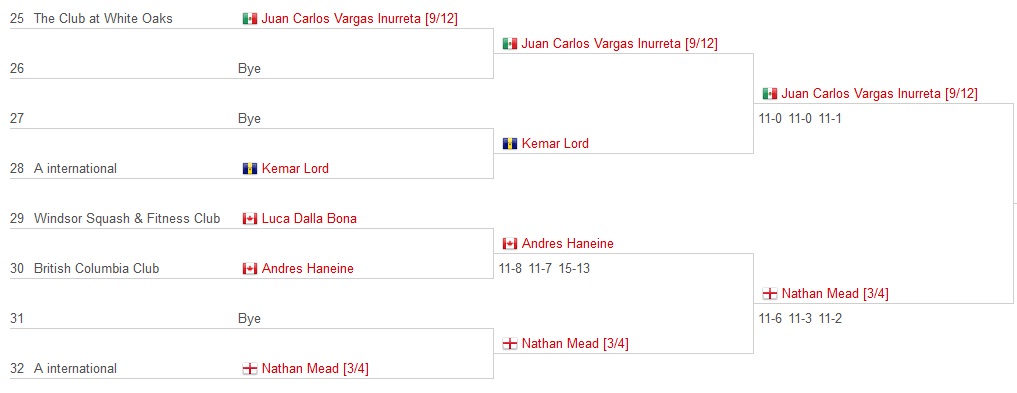Click Mexico flag in third round Vargas Inurreta entry
Image resolution: width=1017 pixels, height=393 pixels.
point(770,94)
